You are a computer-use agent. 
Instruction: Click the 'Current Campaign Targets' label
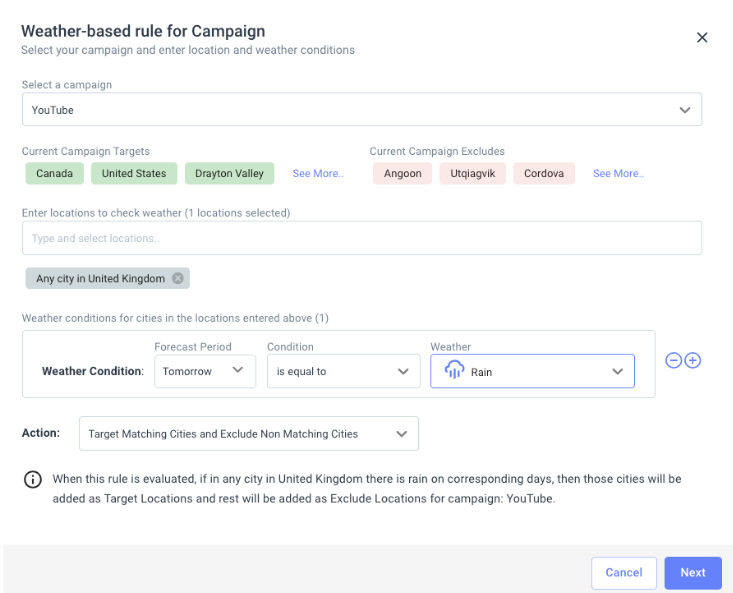pyautogui.click(x=86, y=151)
